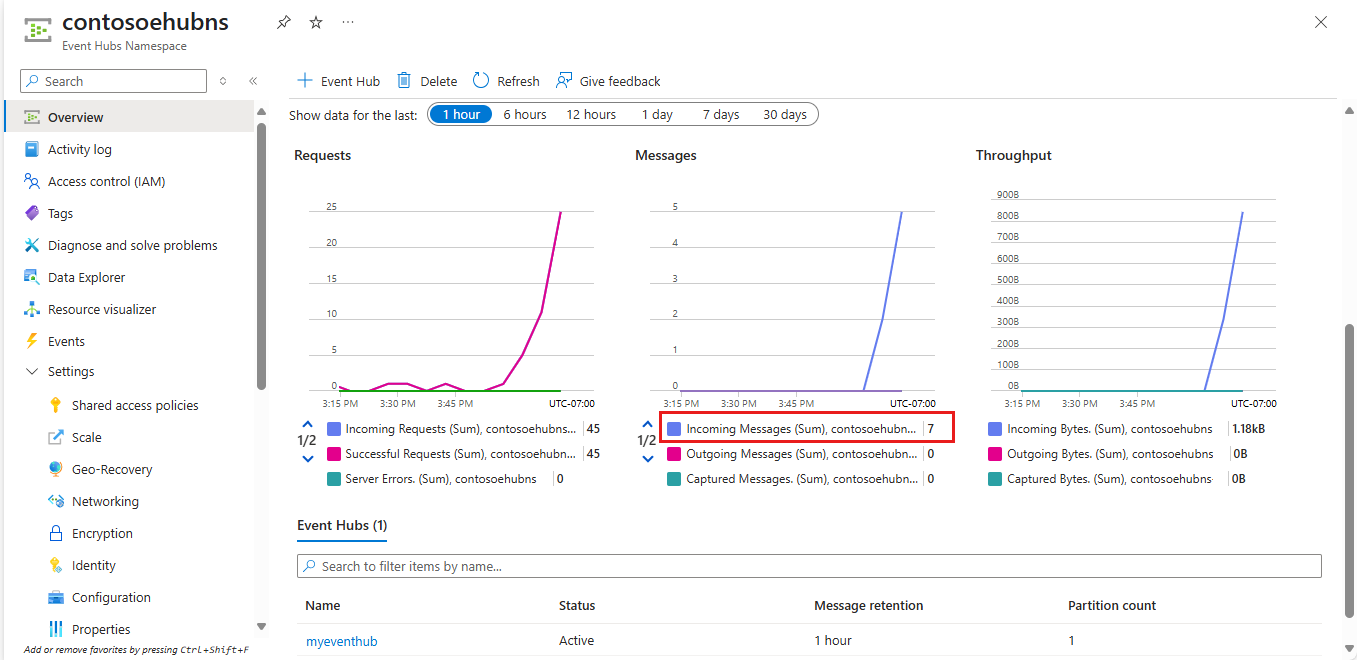
Task: Click the Incoming Messages legend color swatch
Action: (x=674, y=429)
